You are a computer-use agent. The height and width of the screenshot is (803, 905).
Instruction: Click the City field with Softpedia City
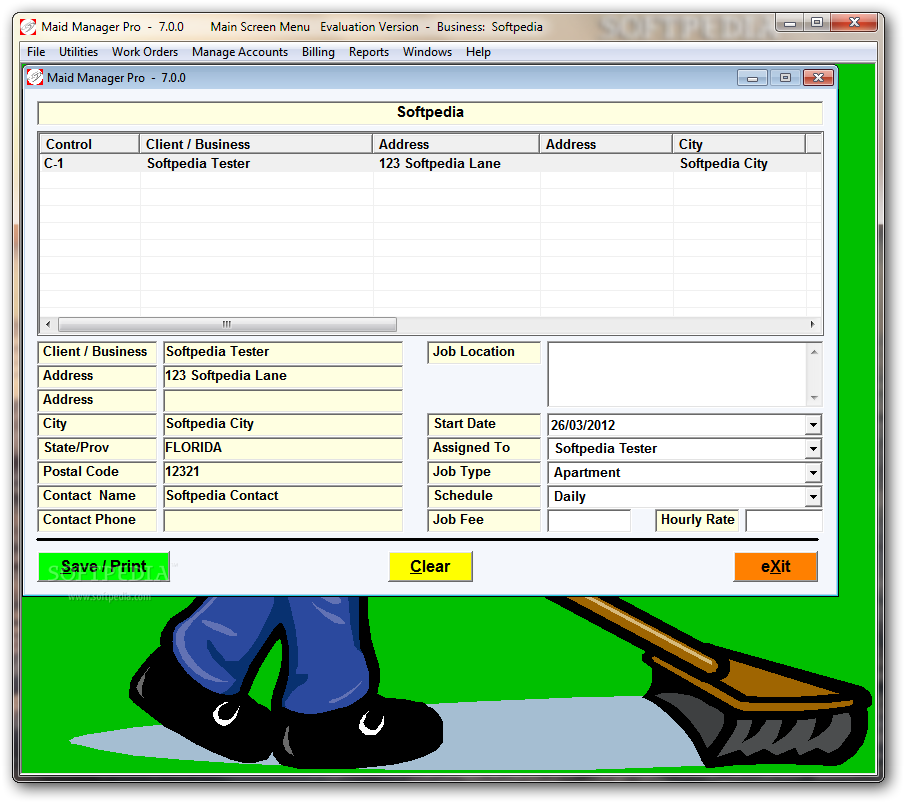click(x=283, y=424)
